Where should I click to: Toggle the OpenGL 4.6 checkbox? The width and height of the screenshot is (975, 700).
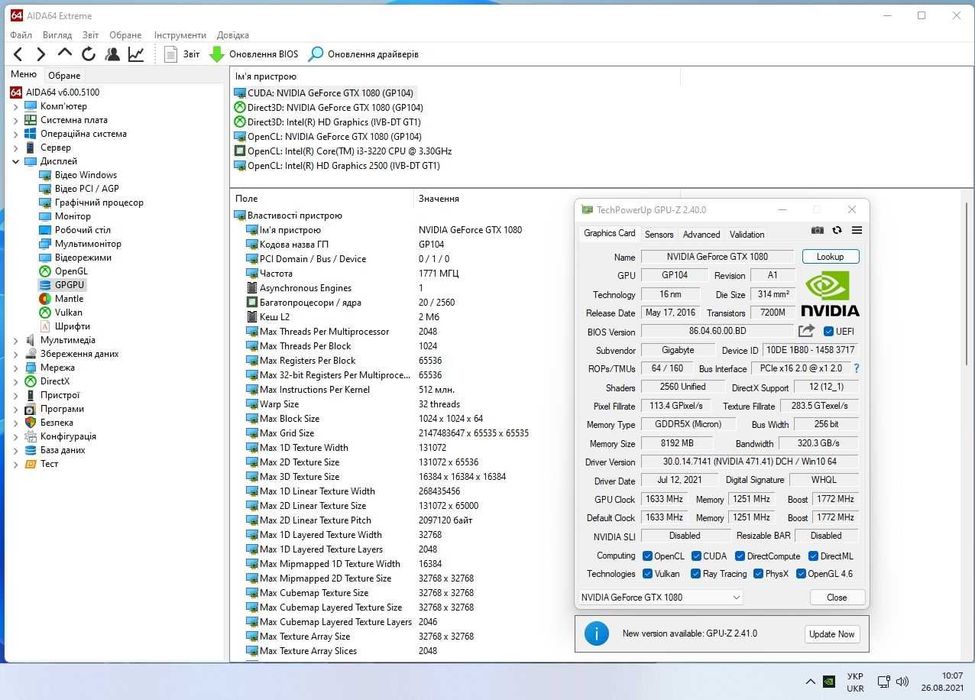[x=801, y=574]
